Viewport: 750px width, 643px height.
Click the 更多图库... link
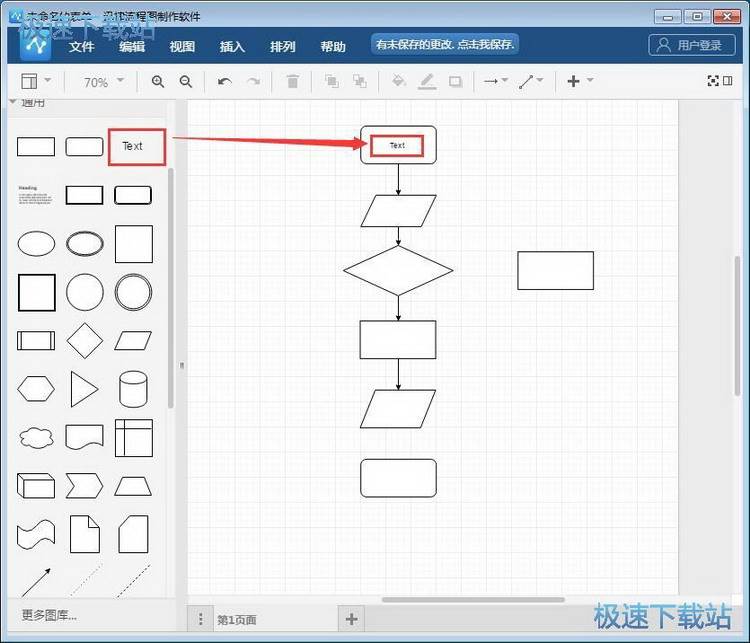coord(49,615)
